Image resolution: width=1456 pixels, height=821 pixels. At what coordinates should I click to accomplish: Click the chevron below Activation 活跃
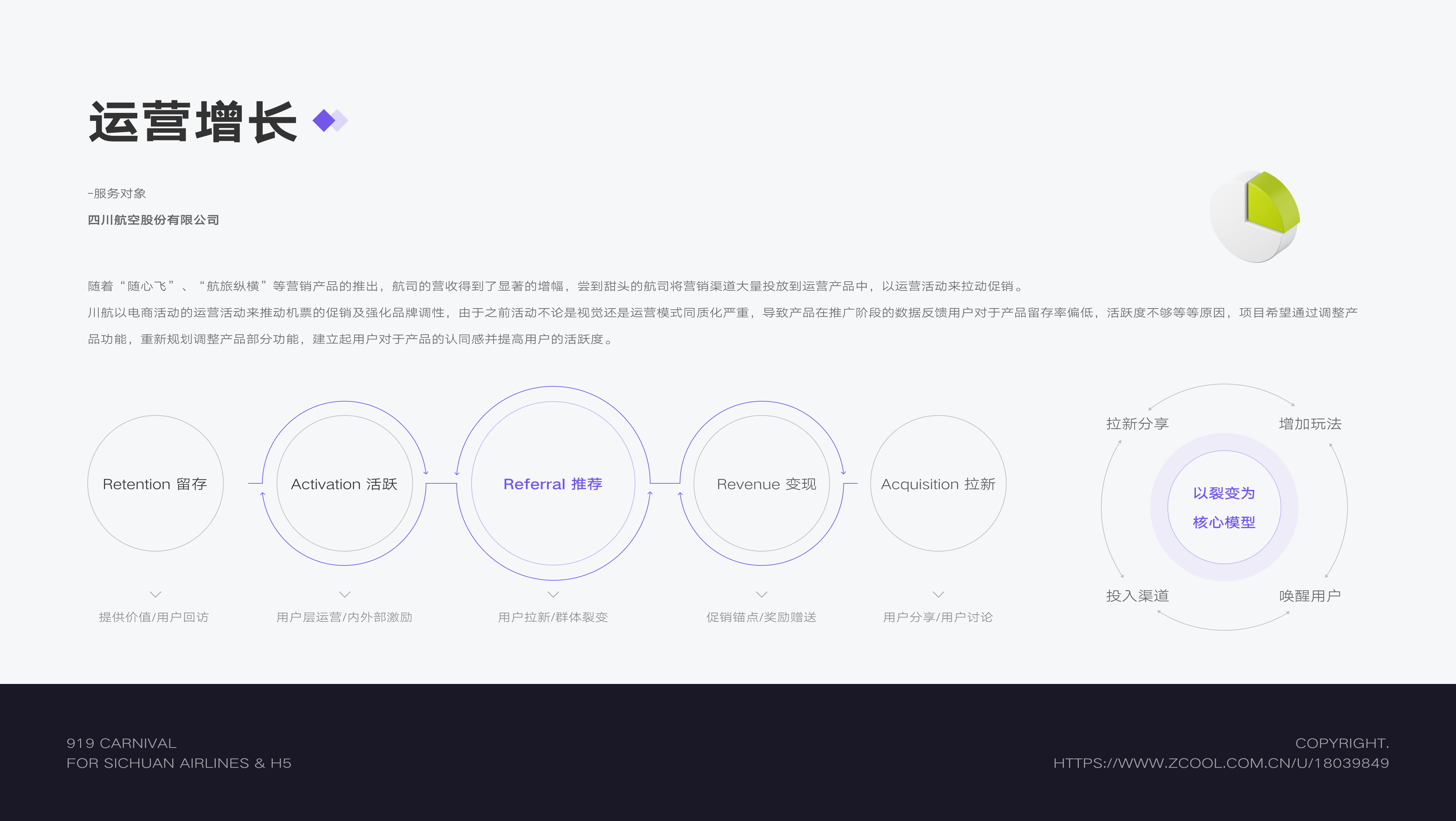coord(345,594)
